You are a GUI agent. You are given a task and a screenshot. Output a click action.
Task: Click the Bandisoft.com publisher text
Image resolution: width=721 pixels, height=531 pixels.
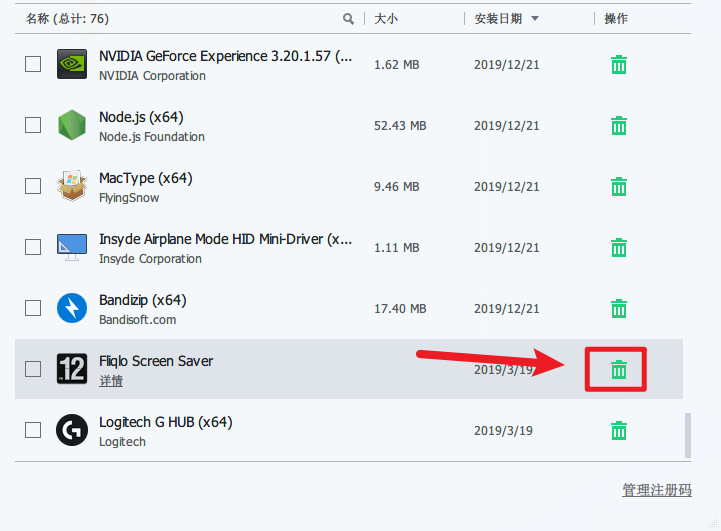point(138,320)
